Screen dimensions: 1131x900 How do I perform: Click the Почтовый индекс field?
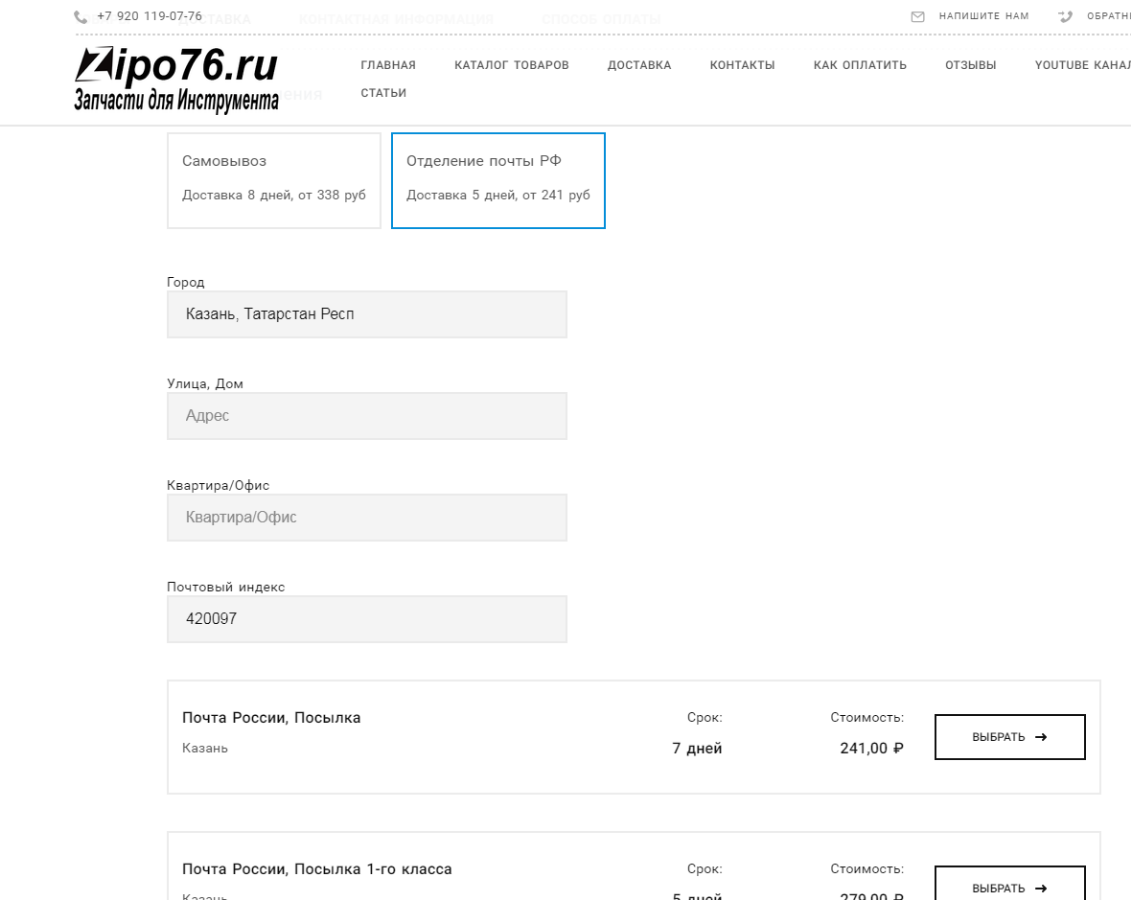[366, 620]
